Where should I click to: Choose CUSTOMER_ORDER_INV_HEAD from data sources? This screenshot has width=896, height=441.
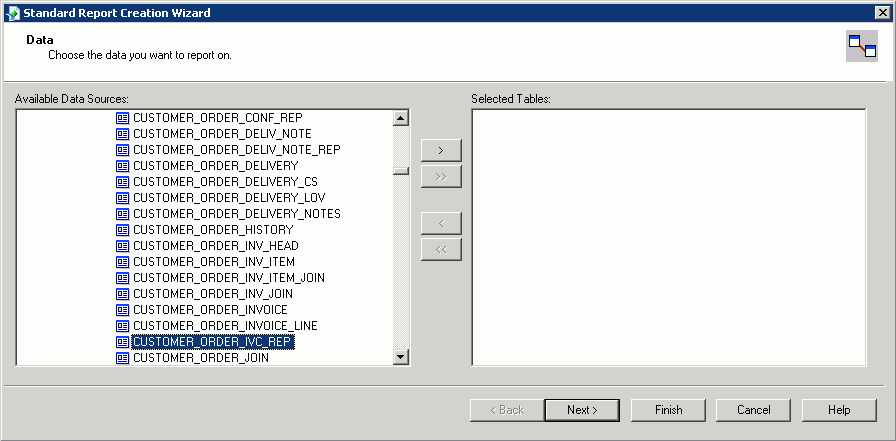(216, 246)
